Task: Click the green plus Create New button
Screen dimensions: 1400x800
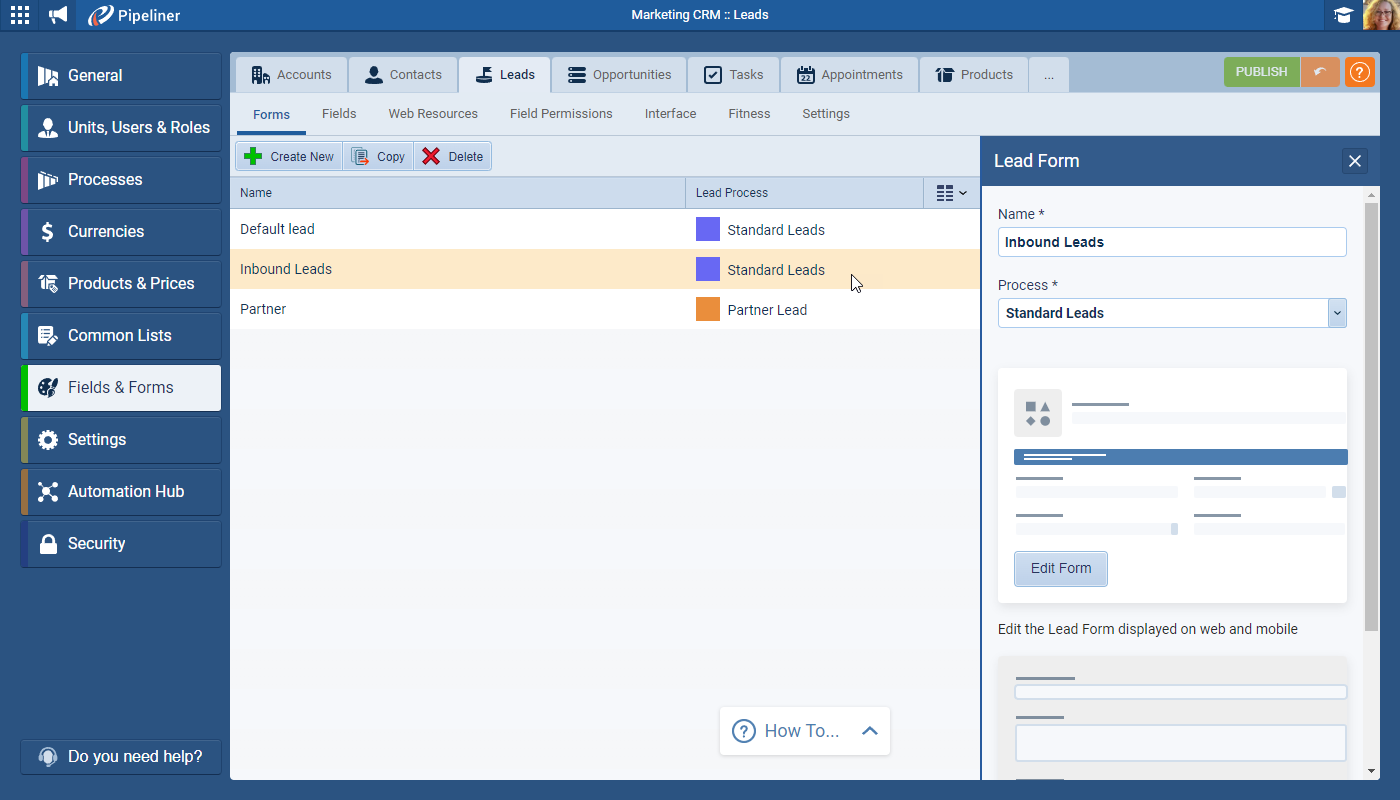Action: (289, 156)
